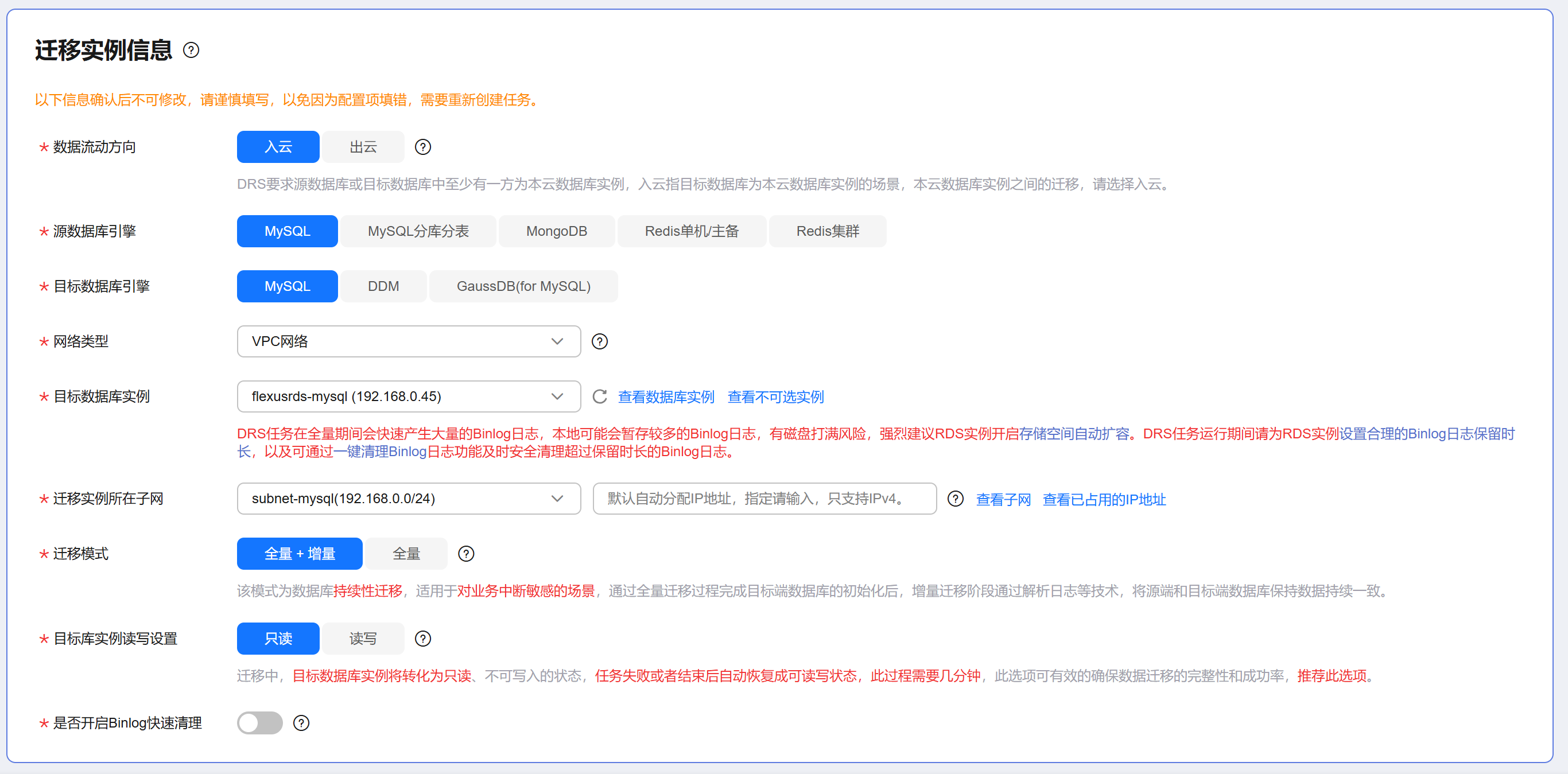The width and height of the screenshot is (1568, 774).
Task: Choose MySQL as source database engine
Action: [x=288, y=231]
